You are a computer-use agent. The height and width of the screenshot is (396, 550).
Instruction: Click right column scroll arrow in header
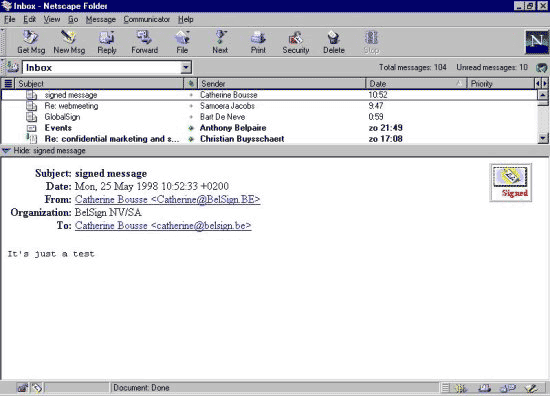pos(545,83)
